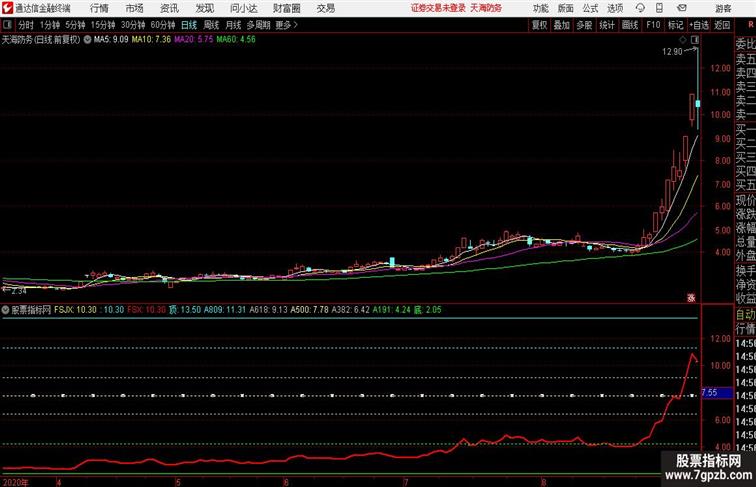
Task: Open the mail envelope icon
Action: 682,8
